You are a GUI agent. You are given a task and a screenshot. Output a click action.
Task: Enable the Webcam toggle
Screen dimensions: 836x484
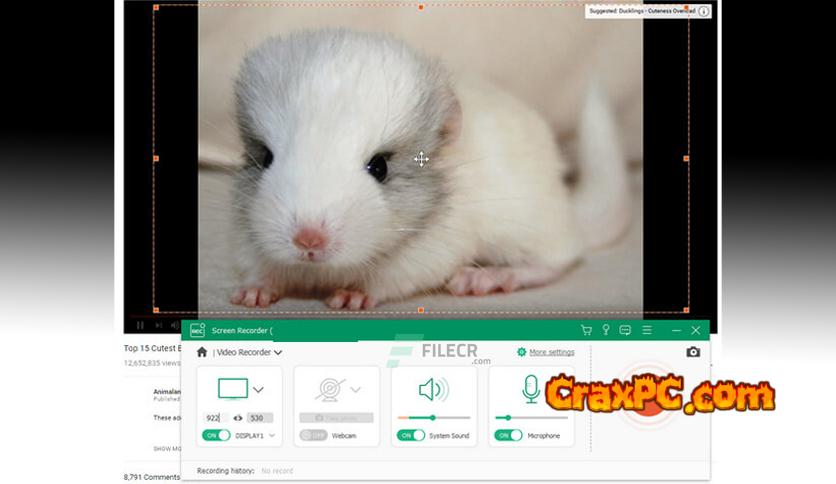point(313,435)
